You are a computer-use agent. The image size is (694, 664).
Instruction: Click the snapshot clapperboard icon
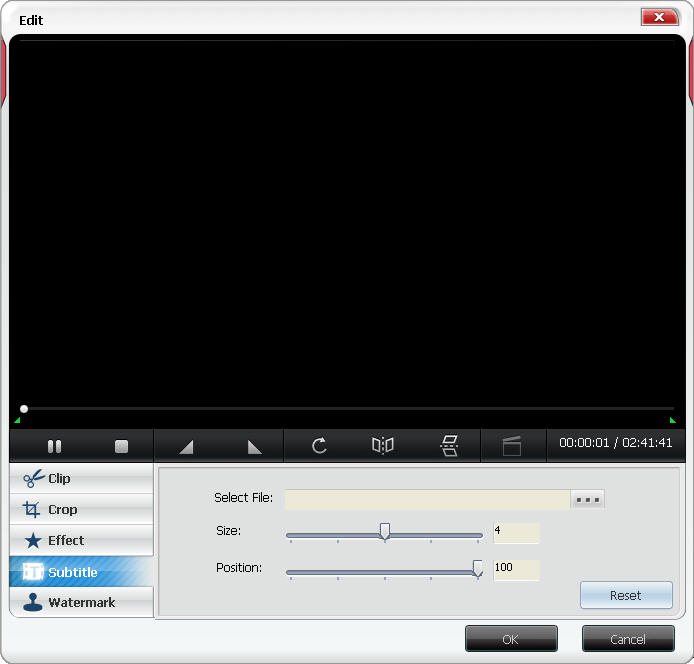(512, 446)
